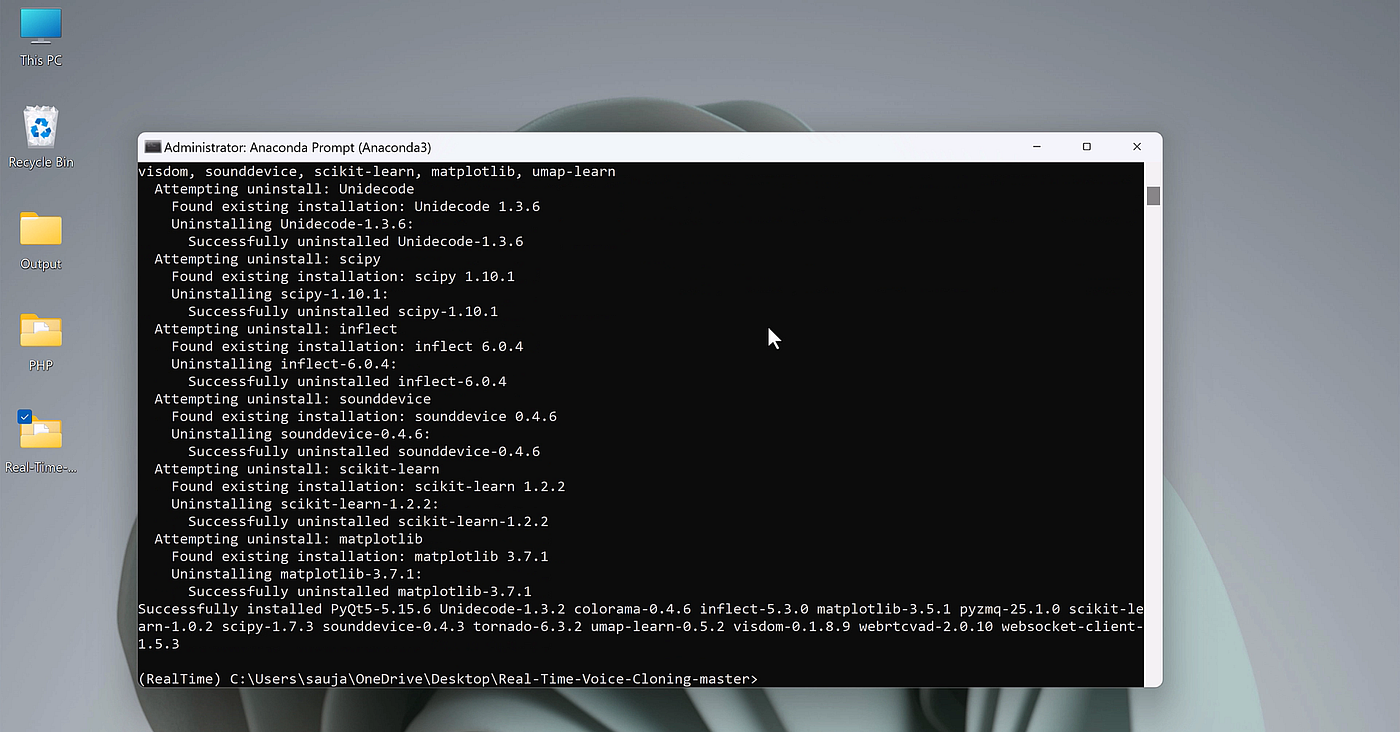Screen dimensions: 1400x732
Task: Maximize the Anaconda Prompt window
Action: coord(1087,147)
